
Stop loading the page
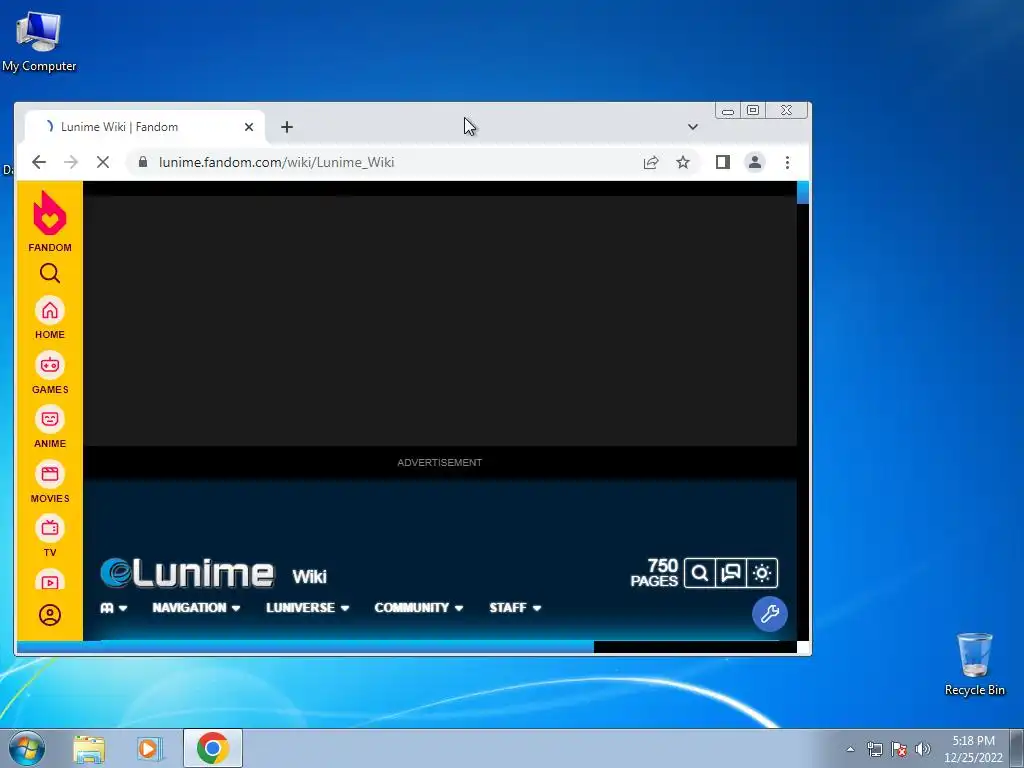click(x=103, y=162)
